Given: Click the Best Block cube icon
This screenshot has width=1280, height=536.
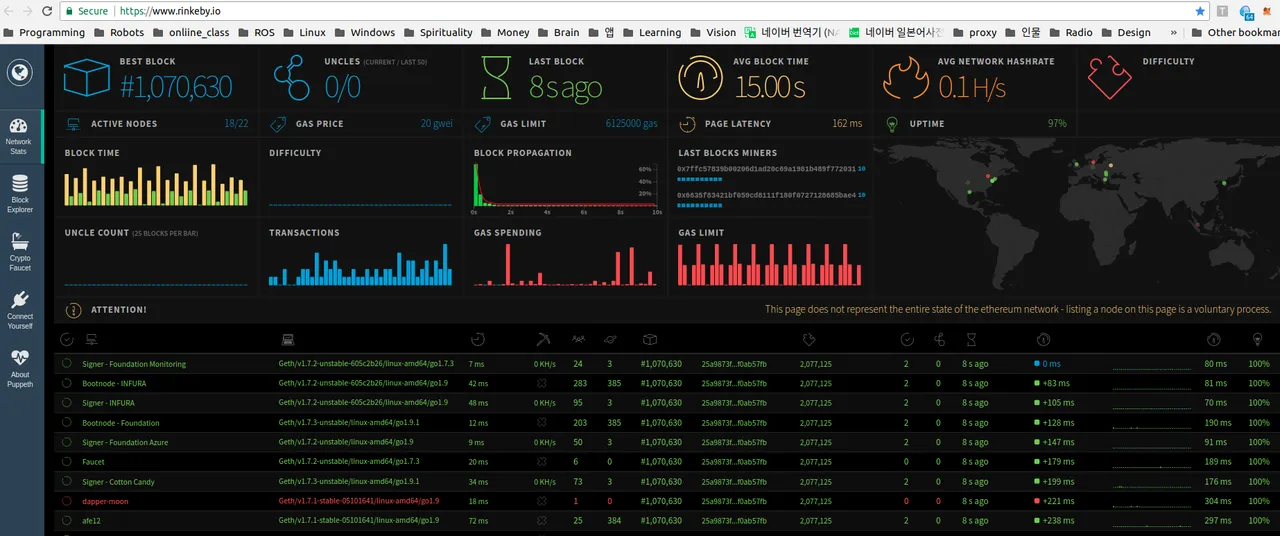Looking at the screenshot, I should [x=86, y=78].
